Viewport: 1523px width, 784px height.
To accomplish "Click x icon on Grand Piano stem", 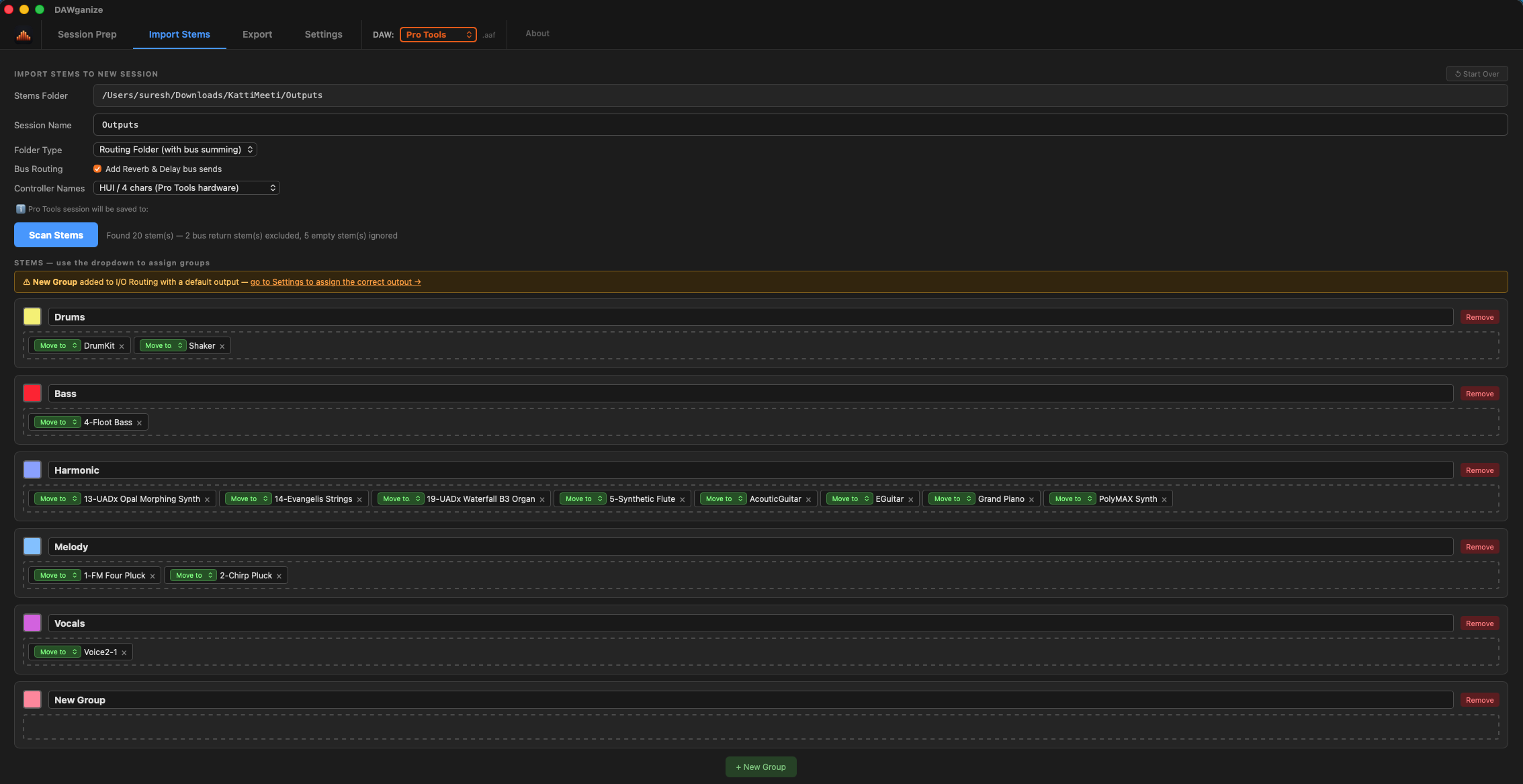I will coord(1031,500).
